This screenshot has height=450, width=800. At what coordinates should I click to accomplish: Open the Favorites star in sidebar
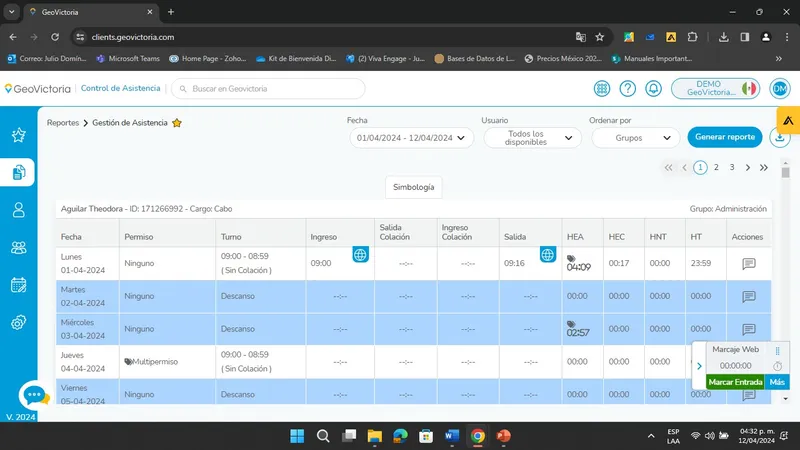pos(18,135)
